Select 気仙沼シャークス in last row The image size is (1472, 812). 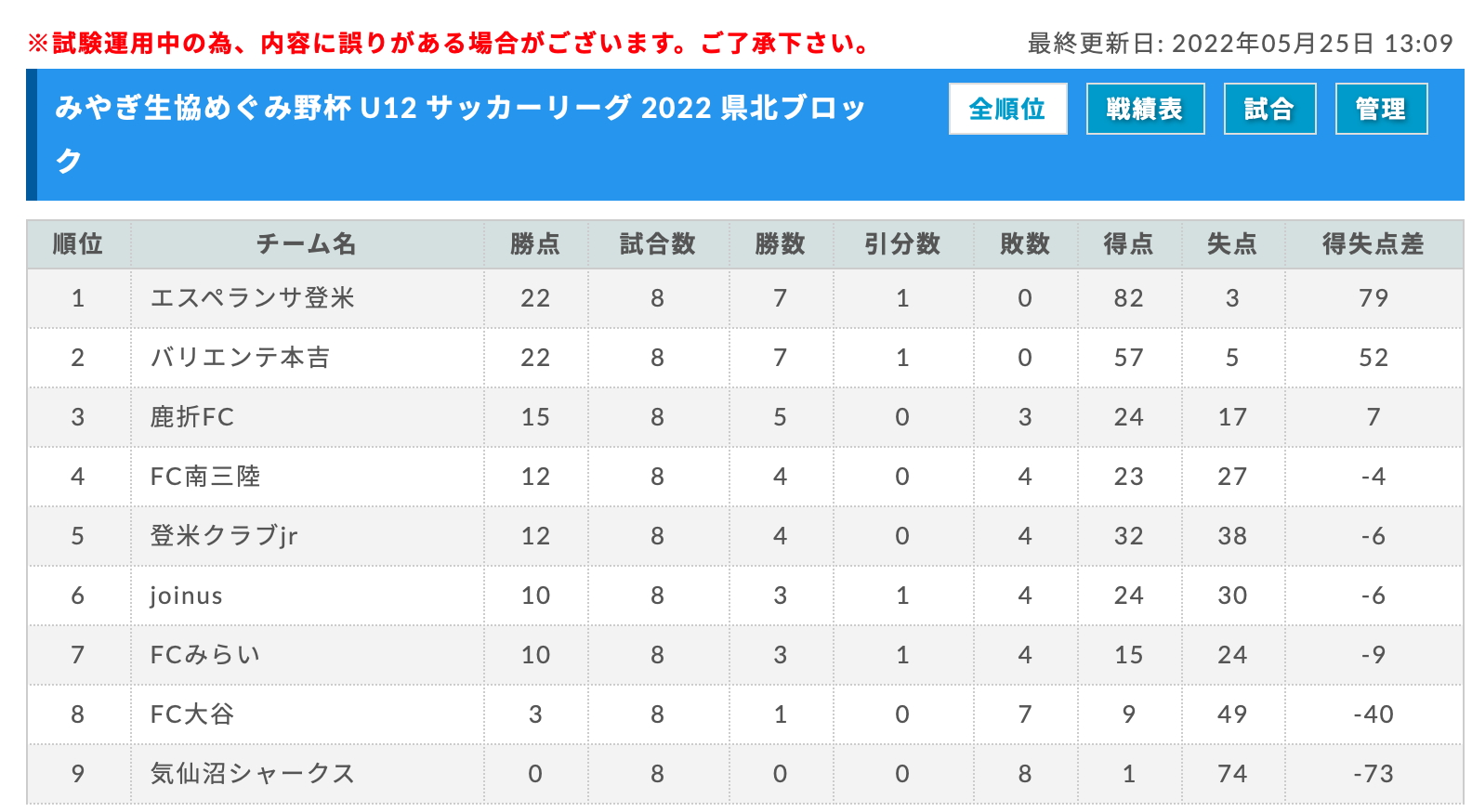click(253, 774)
